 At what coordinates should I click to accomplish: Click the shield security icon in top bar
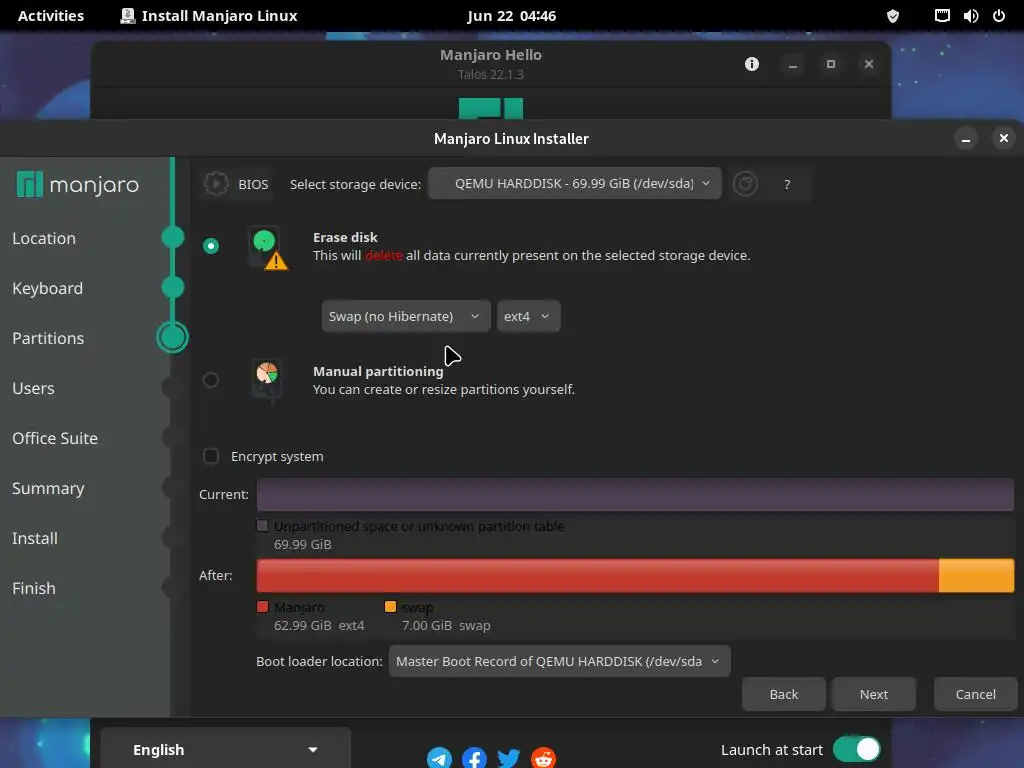pyautogui.click(x=893, y=16)
